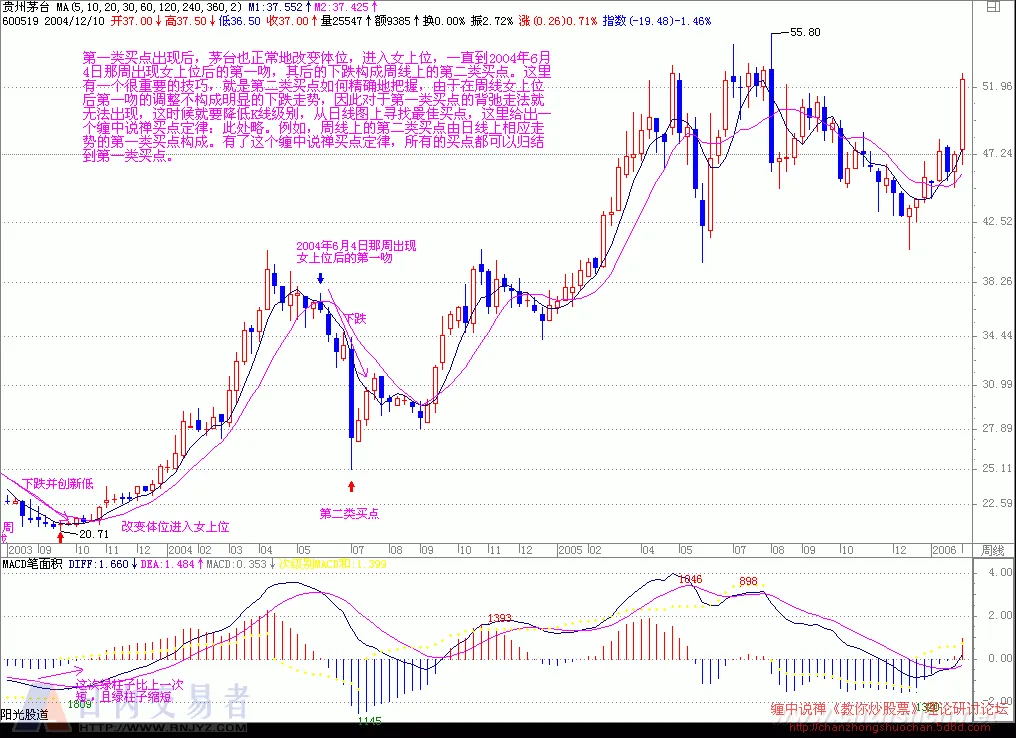The image size is (1016, 738).
Task: Click 22.59 on the price axis
Action: 997,503
